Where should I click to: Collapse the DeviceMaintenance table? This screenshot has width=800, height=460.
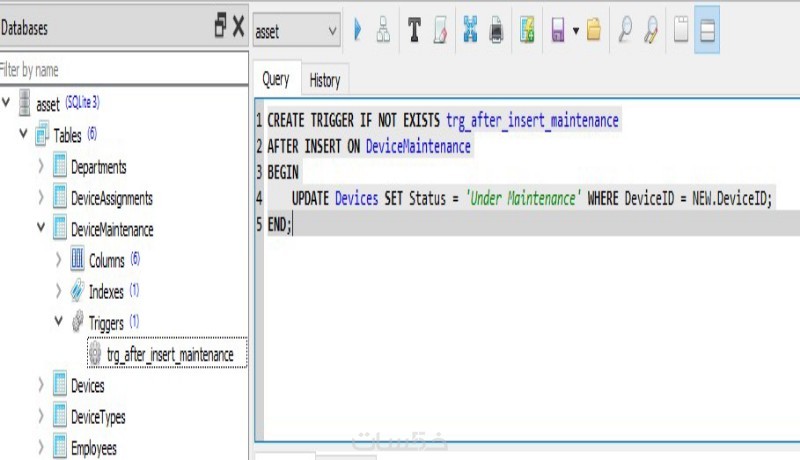click(x=41, y=227)
